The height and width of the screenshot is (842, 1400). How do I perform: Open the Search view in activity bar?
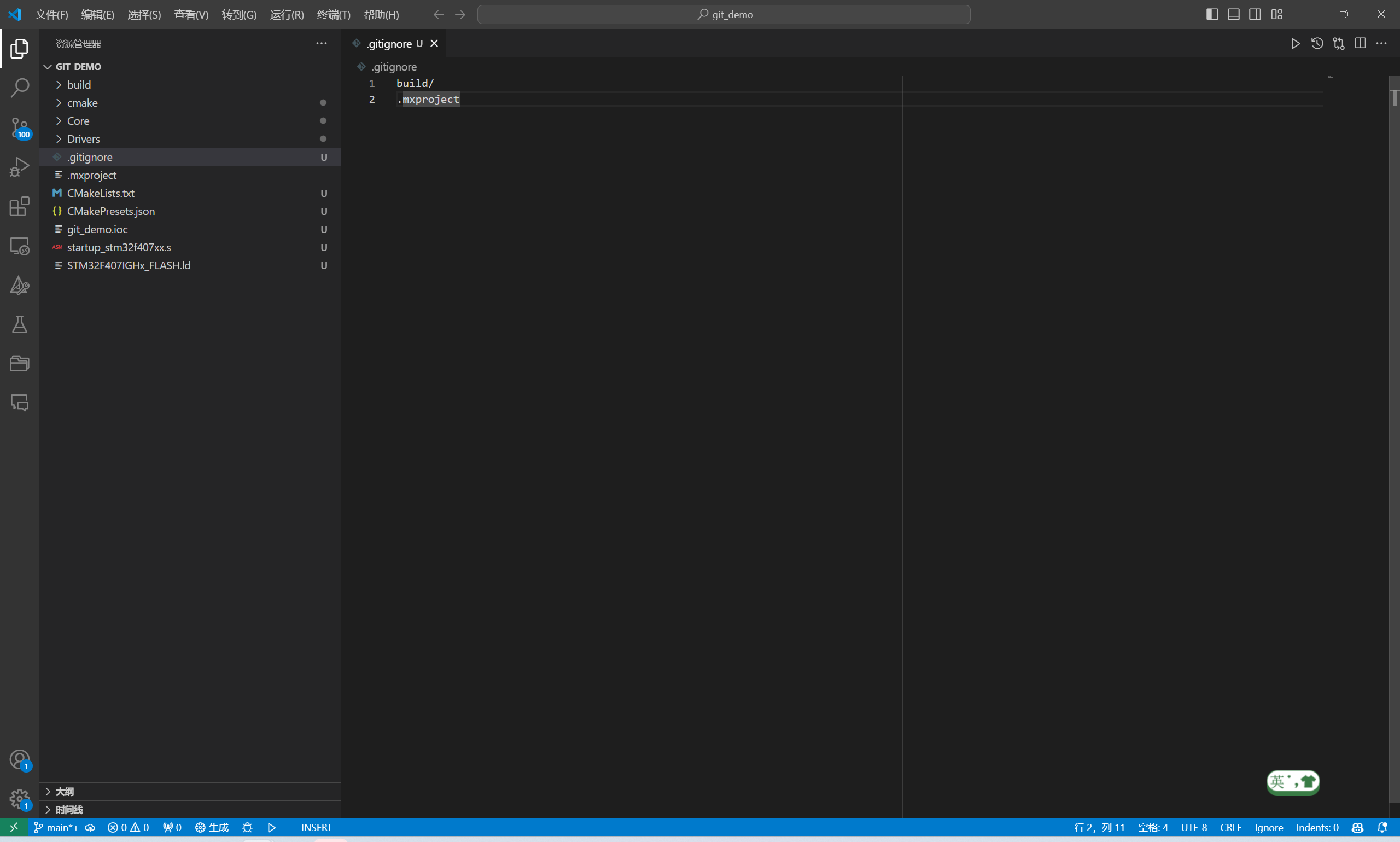[19, 88]
